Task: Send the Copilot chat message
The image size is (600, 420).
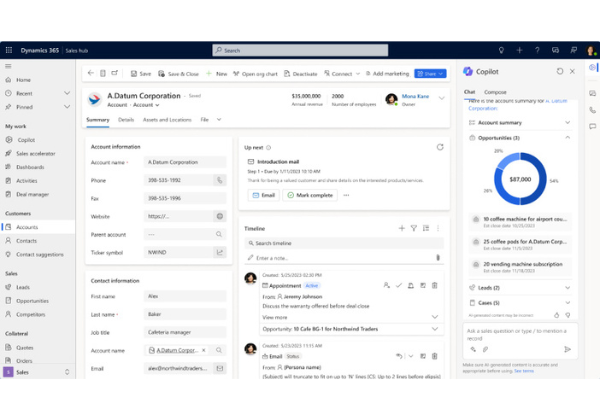Action: tap(567, 349)
